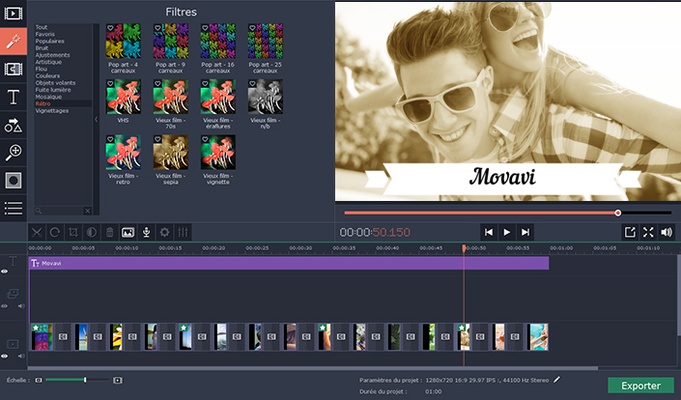The width and height of the screenshot is (681, 400).
Task: Hide the main video track with its eye icon
Action: (x=4, y=356)
